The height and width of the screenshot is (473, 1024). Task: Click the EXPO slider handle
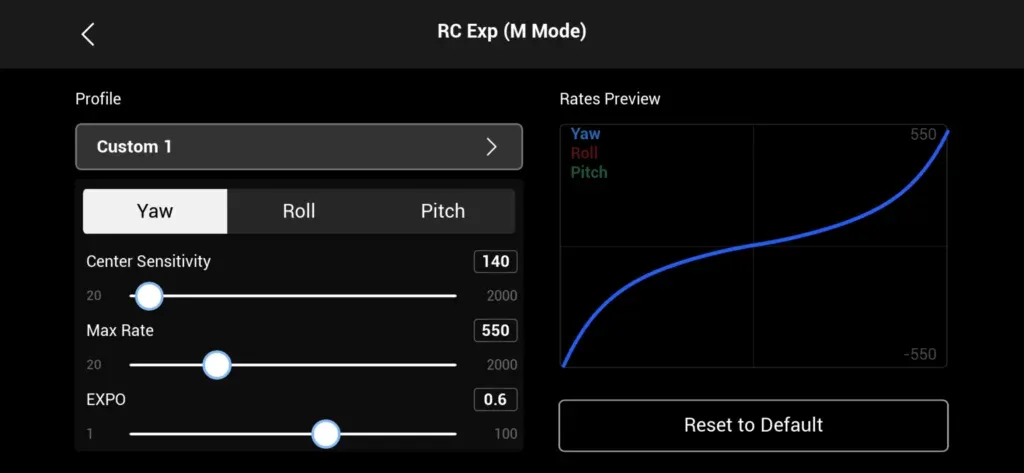tap(326, 434)
